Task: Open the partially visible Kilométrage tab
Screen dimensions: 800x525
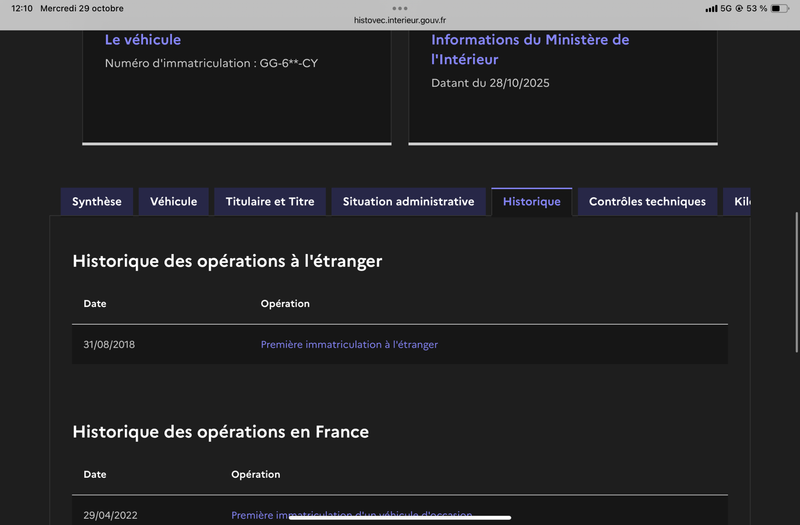Action: tap(738, 202)
